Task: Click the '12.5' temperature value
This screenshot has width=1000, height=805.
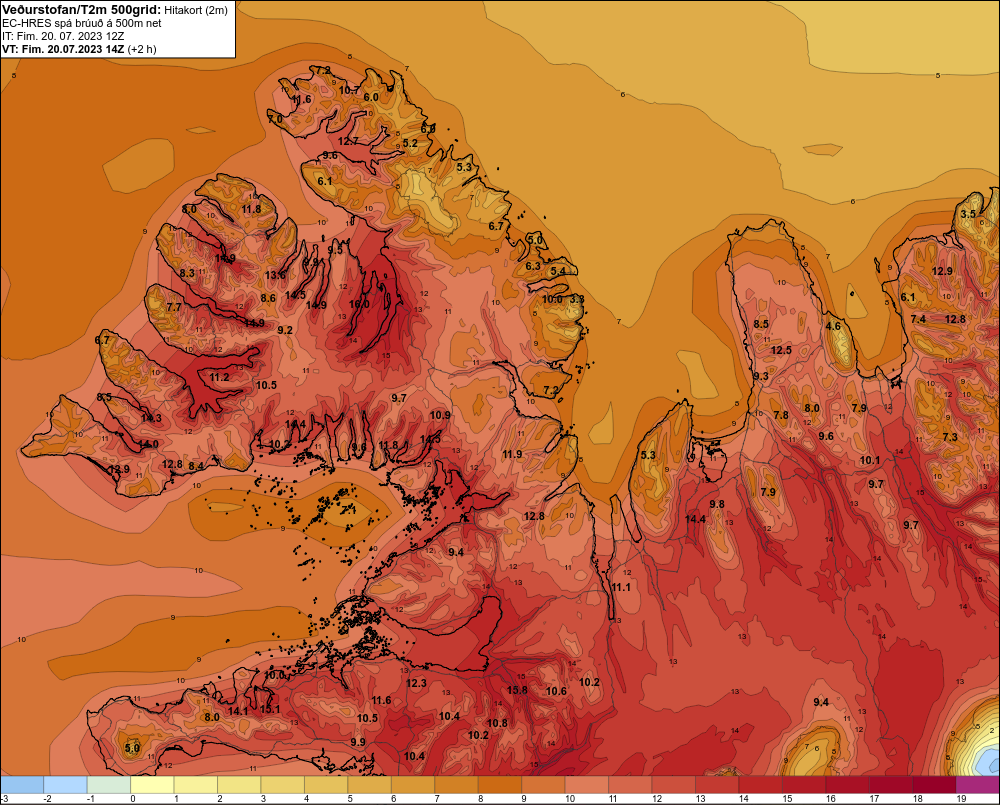Action: pos(781,350)
